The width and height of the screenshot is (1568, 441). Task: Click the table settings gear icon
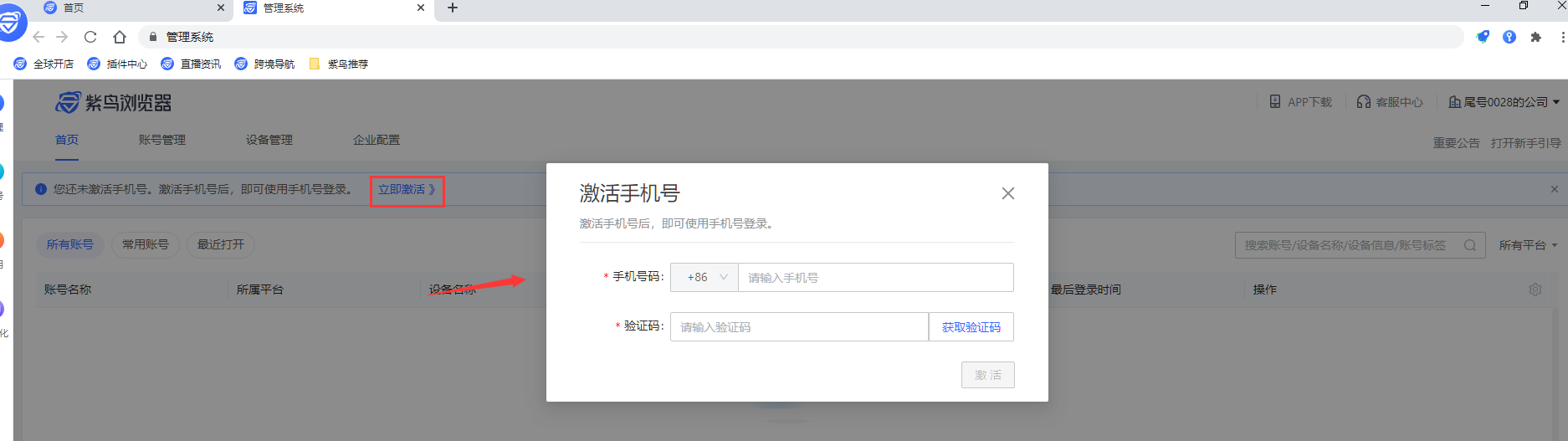(x=1535, y=290)
